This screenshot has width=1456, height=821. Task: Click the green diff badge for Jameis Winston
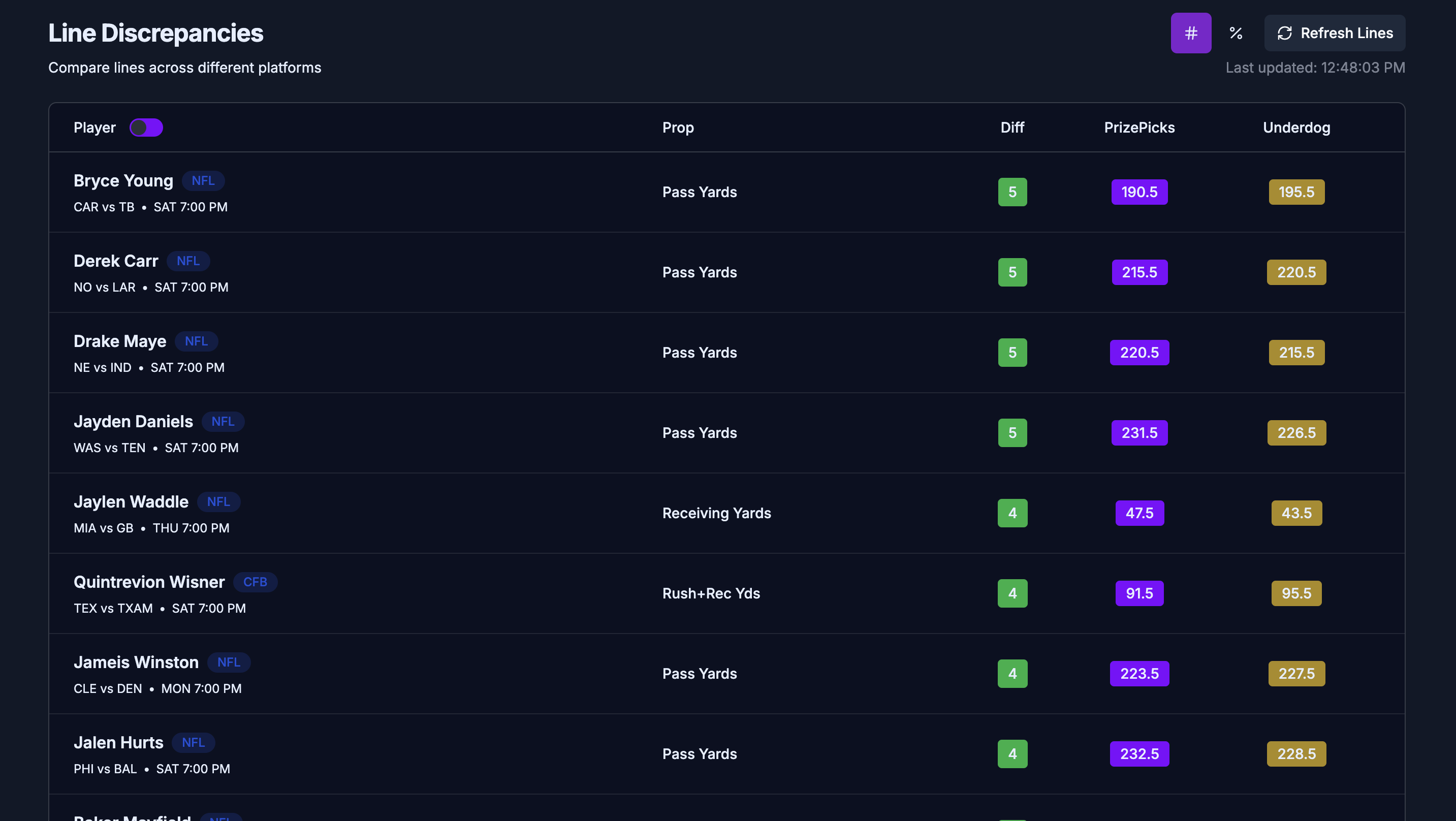tap(1012, 672)
